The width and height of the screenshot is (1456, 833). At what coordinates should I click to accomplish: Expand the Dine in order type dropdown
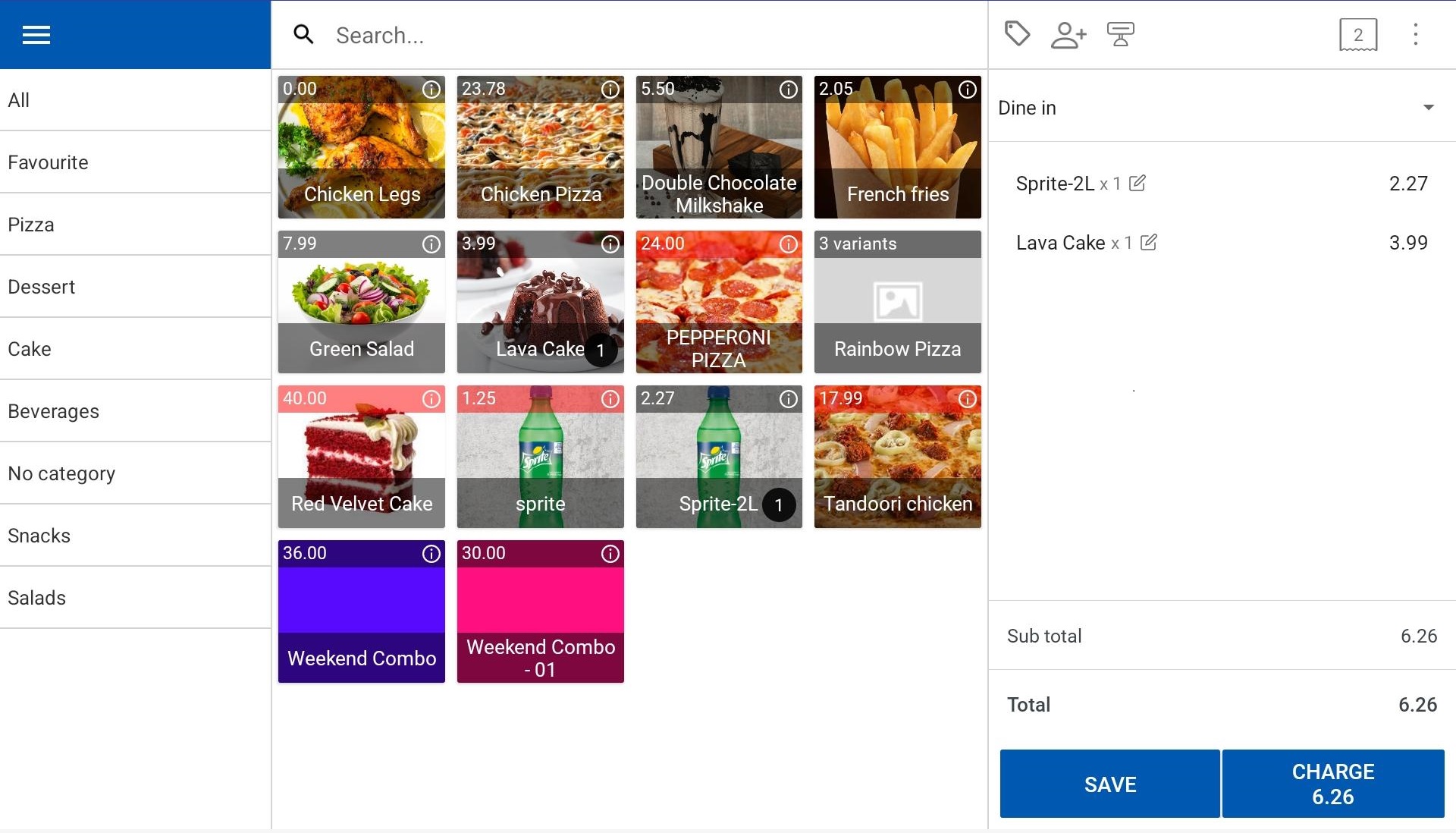[1428, 108]
